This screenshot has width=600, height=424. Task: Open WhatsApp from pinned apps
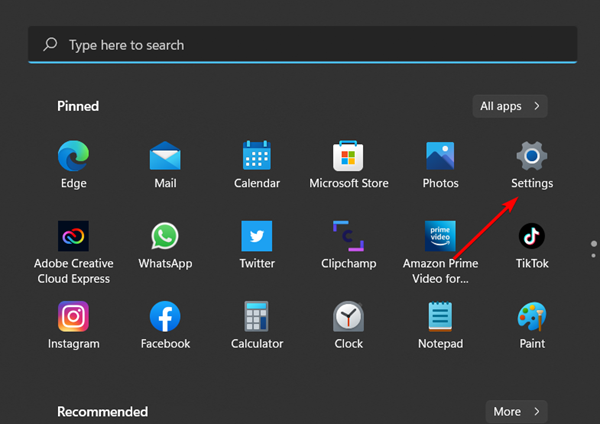tap(165, 237)
